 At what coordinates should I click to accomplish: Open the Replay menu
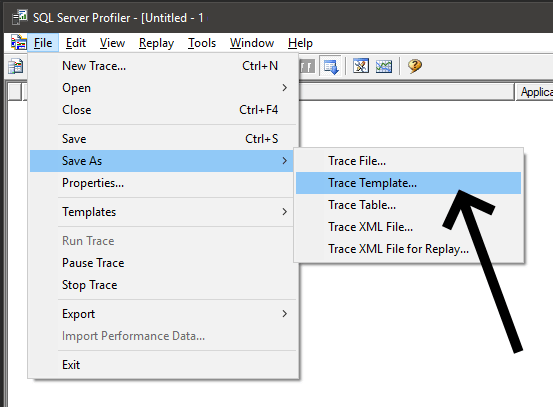[156, 43]
